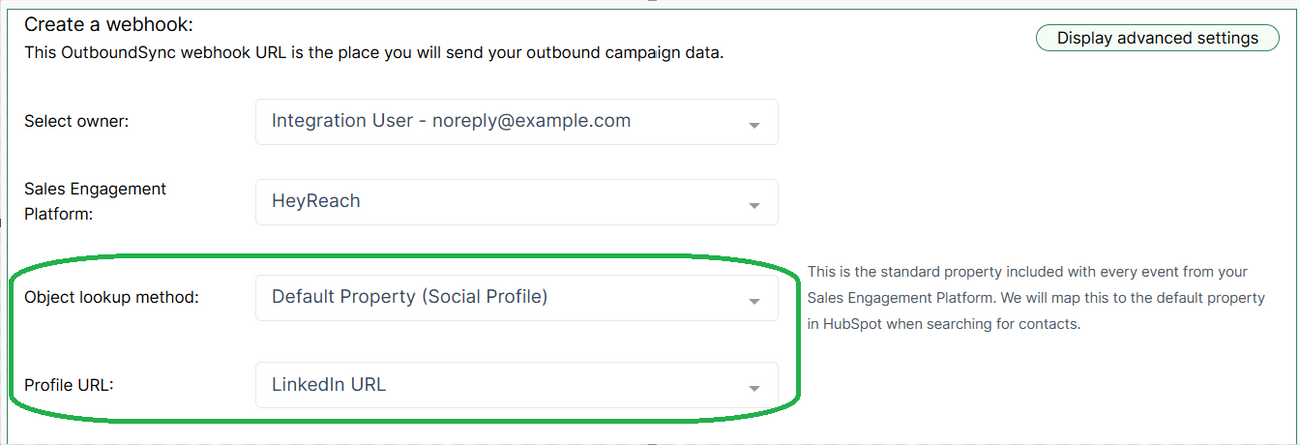
Task: Click the "Select owner:" label
Action: pyautogui.click(x=77, y=122)
